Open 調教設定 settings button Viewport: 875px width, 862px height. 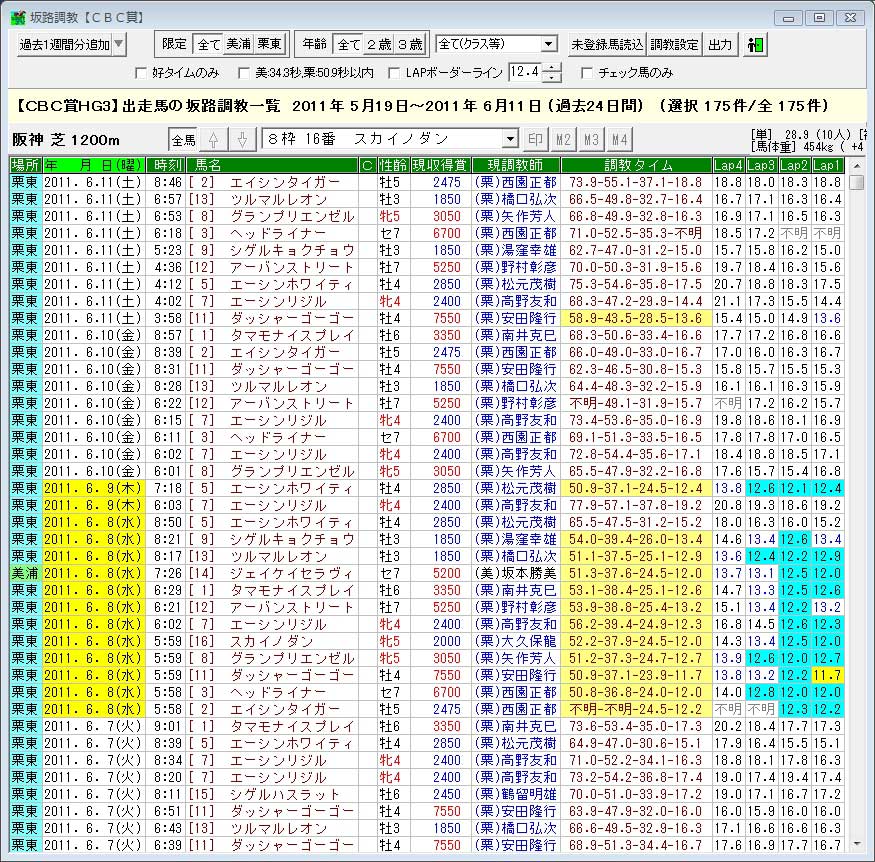674,44
